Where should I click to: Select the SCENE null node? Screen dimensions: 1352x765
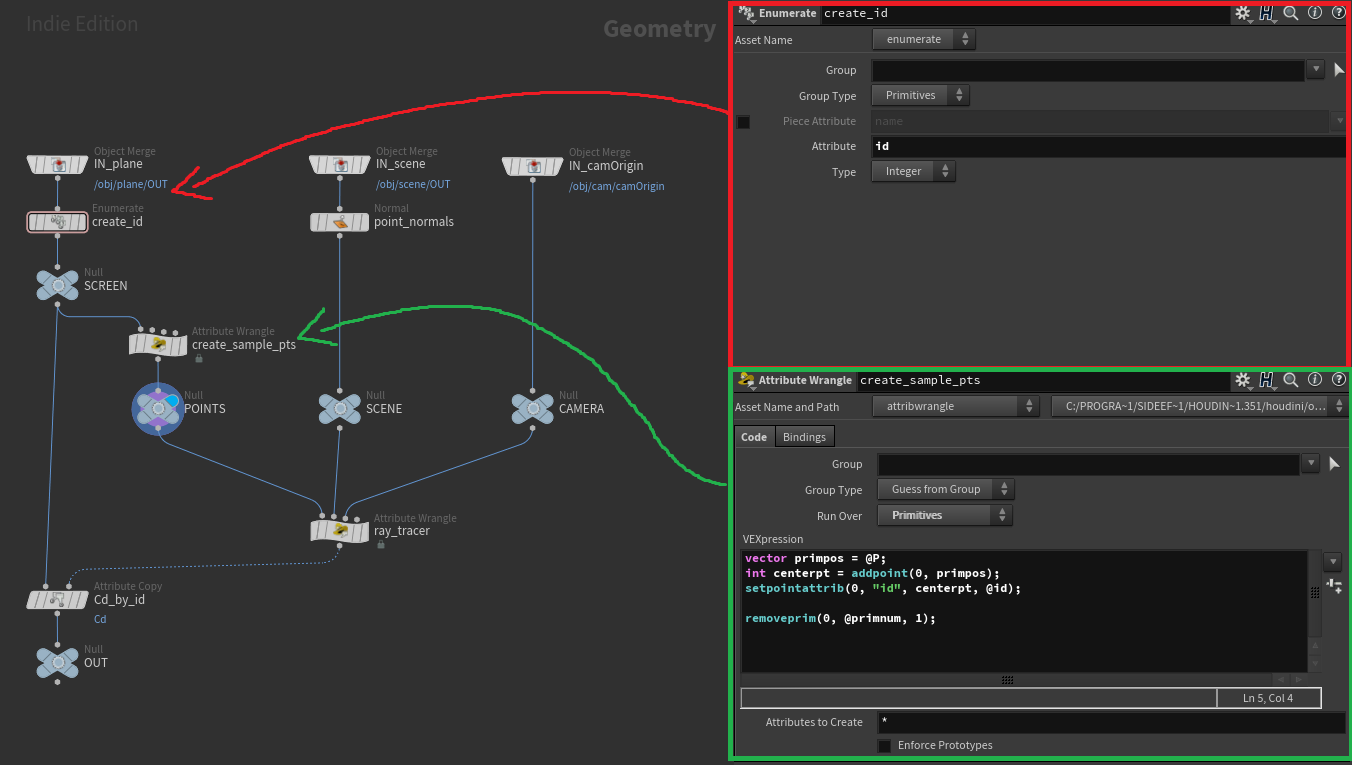pyautogui.click(x=340, y=408)
